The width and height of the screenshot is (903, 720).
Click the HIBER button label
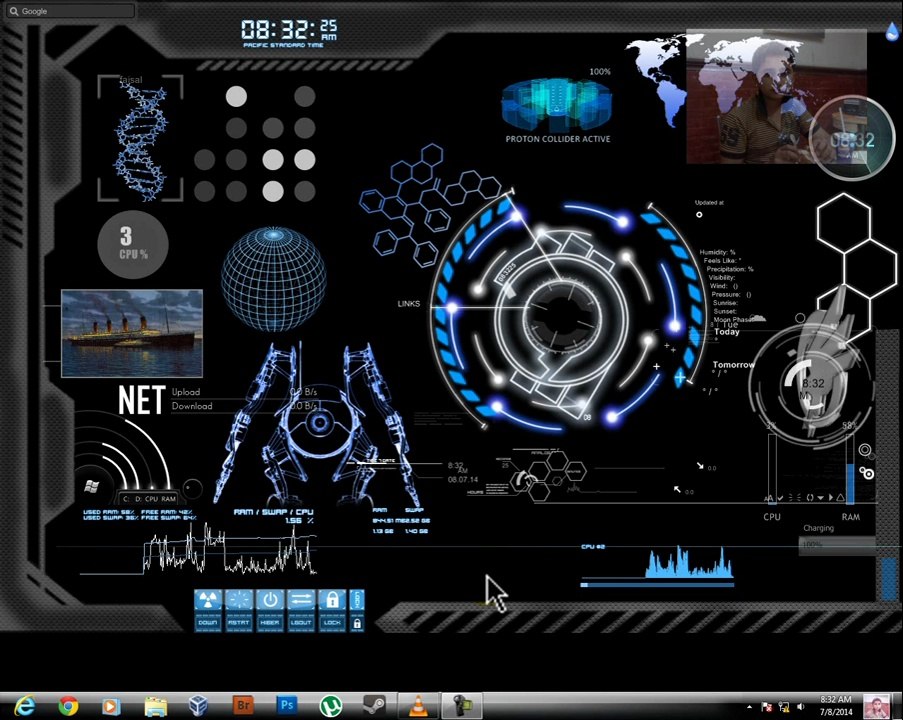tap(270, 623)
